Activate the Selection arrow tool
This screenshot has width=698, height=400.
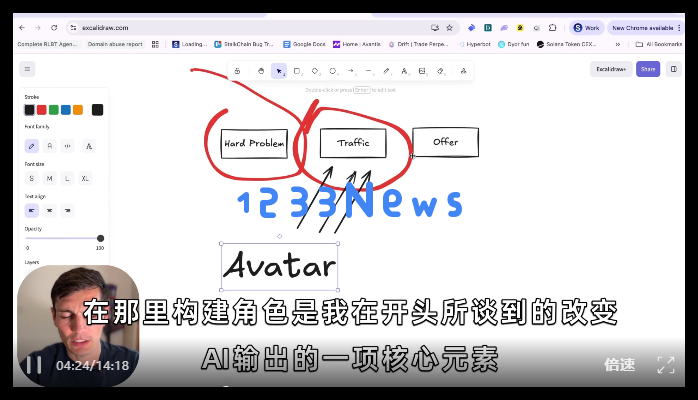point(279,71)
